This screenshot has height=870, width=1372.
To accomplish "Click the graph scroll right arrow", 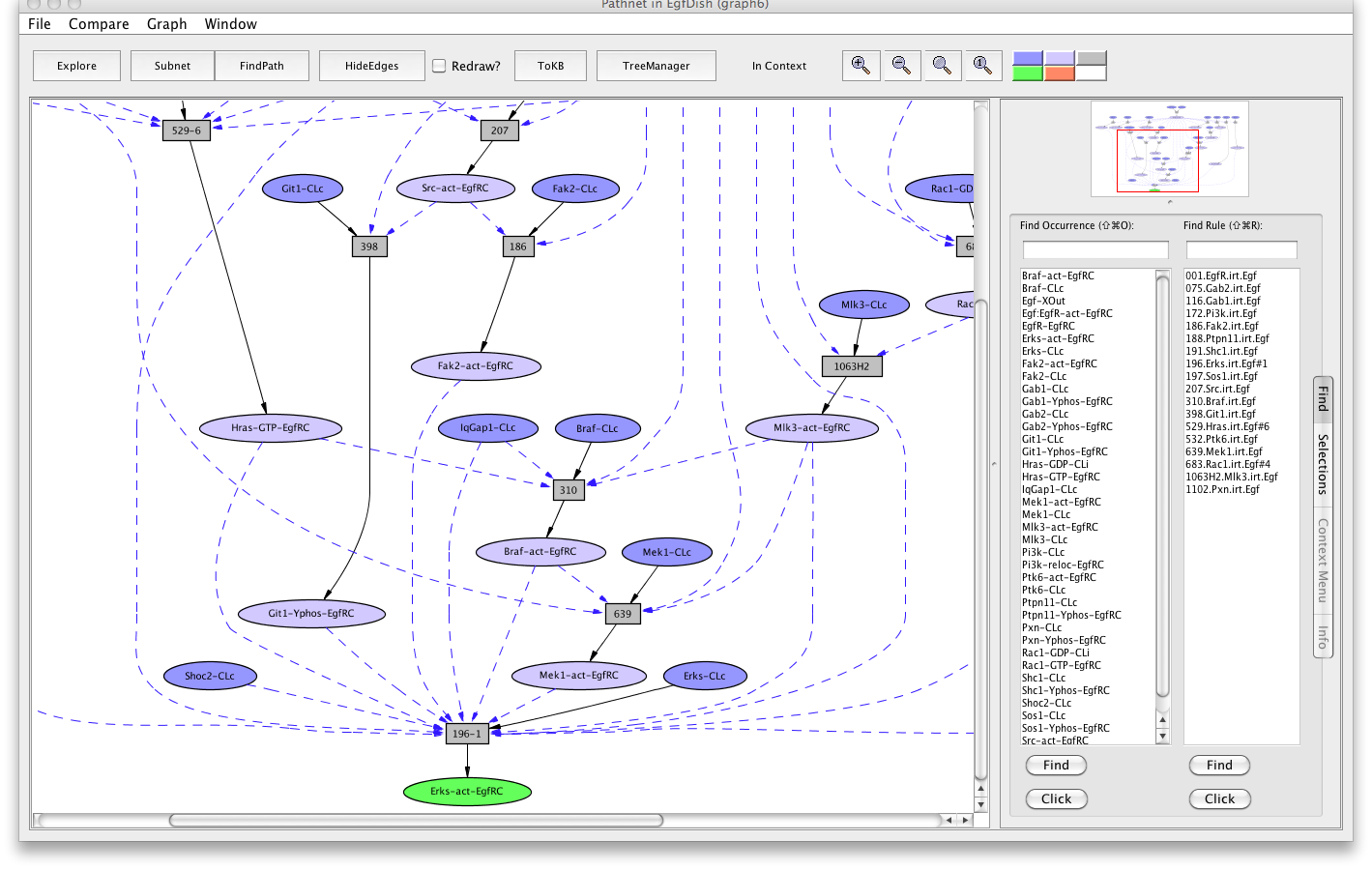I will tap(965, 820).
